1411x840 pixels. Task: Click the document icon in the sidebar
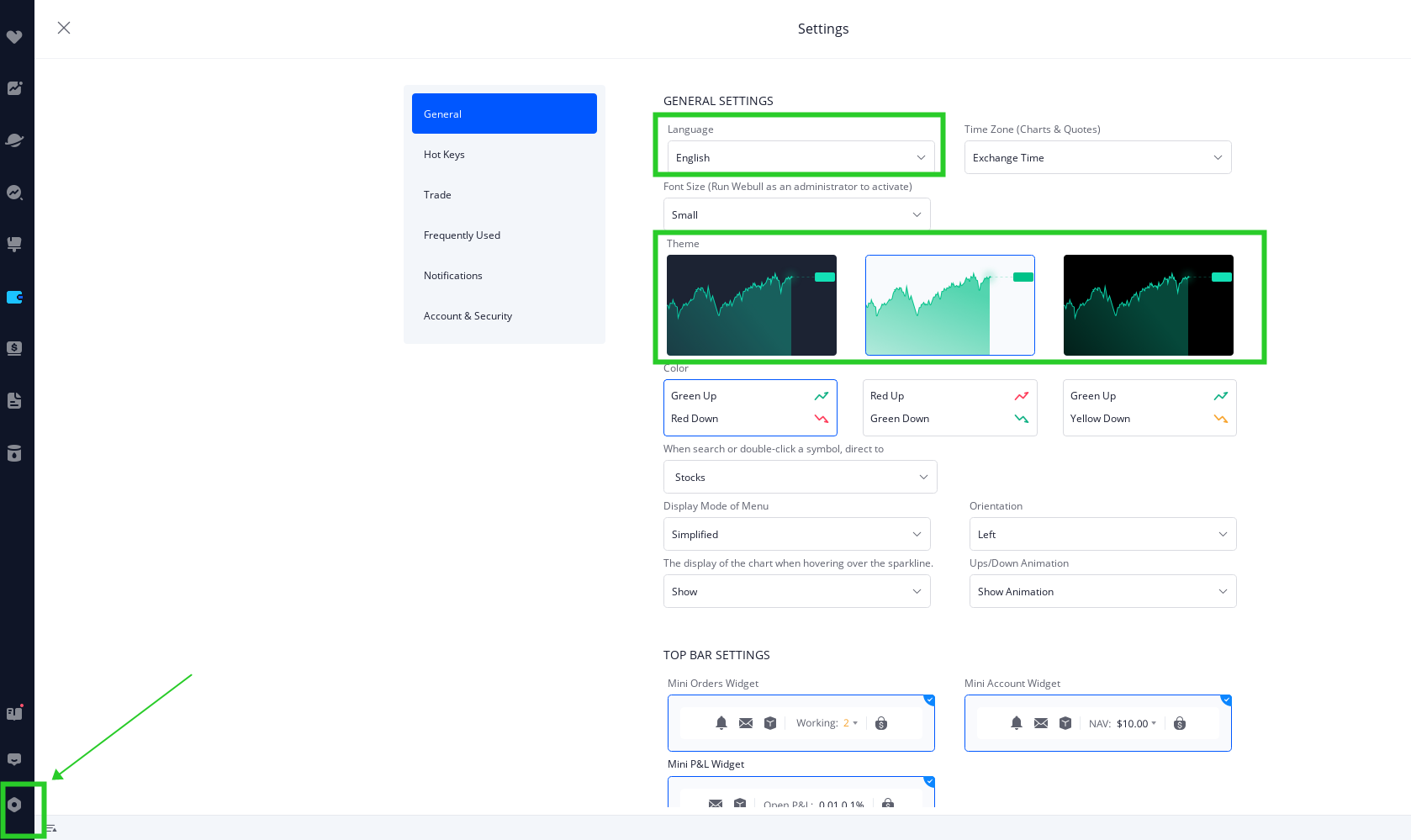pos(14,401)
